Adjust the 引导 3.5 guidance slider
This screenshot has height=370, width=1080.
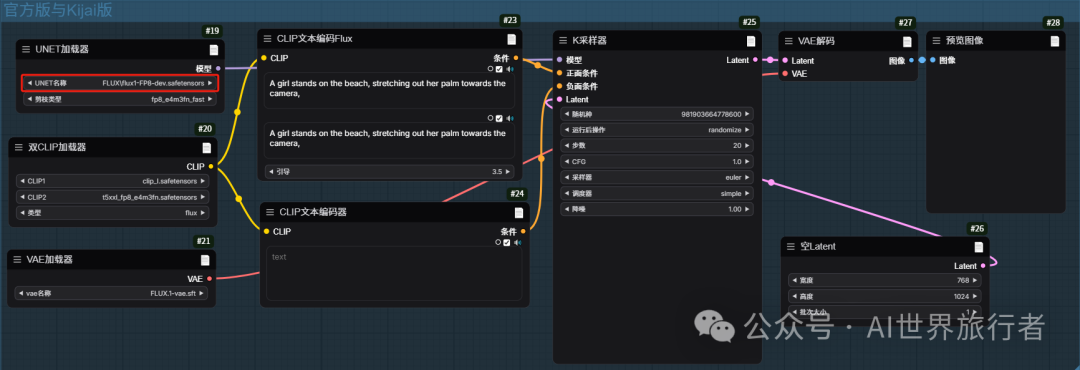pyautogui.click(x=389, y=171)
